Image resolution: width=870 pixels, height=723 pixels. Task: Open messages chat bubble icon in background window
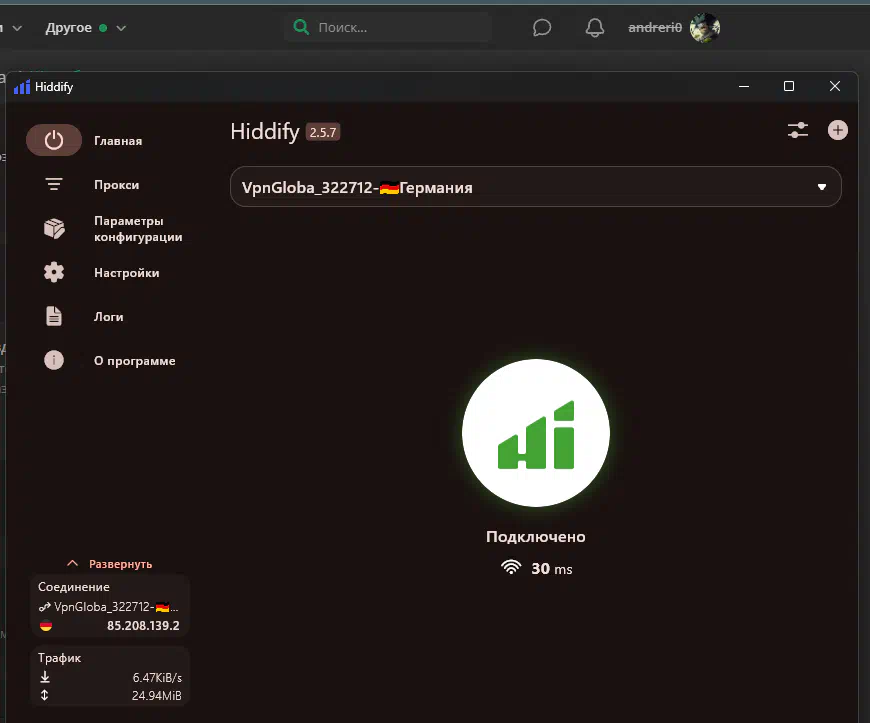pos(542,27)
